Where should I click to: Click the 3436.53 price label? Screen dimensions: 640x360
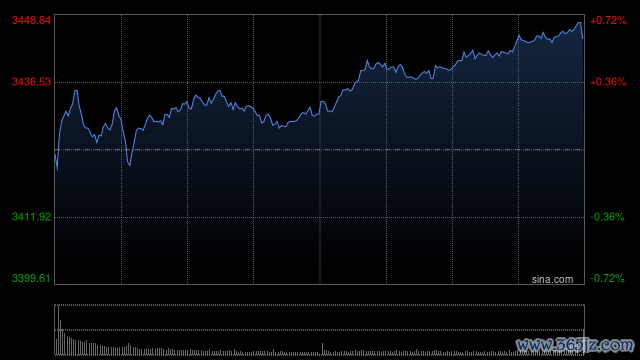click(x=31, y=82)
